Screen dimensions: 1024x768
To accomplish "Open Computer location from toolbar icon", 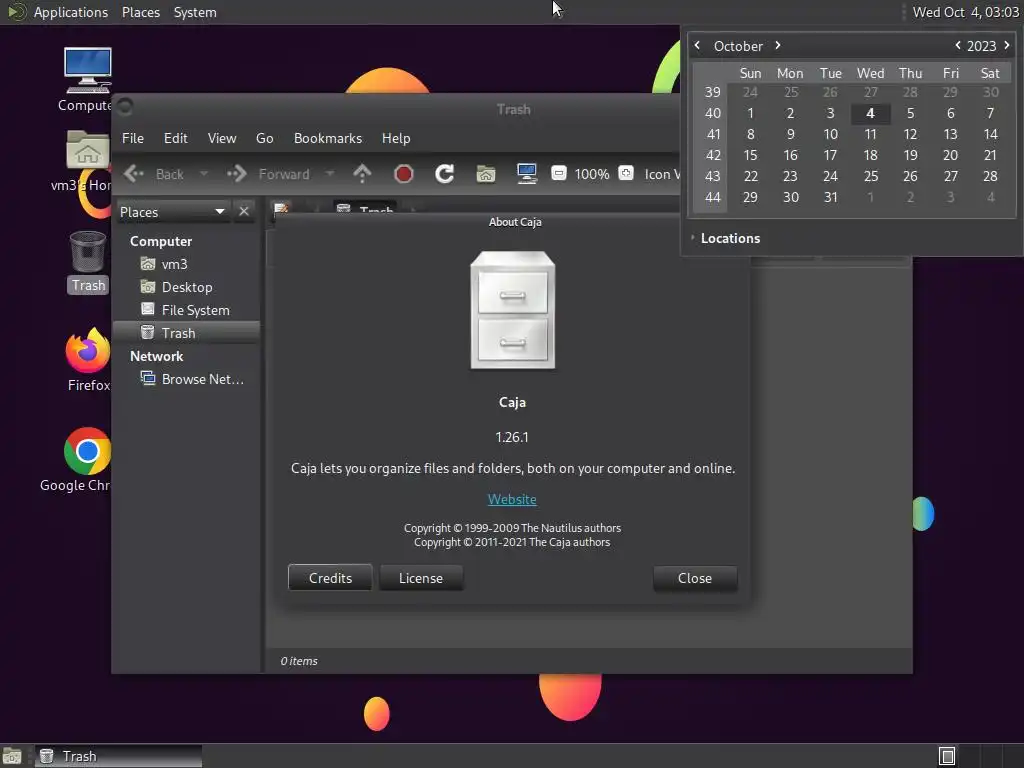I will click(526, 174).
